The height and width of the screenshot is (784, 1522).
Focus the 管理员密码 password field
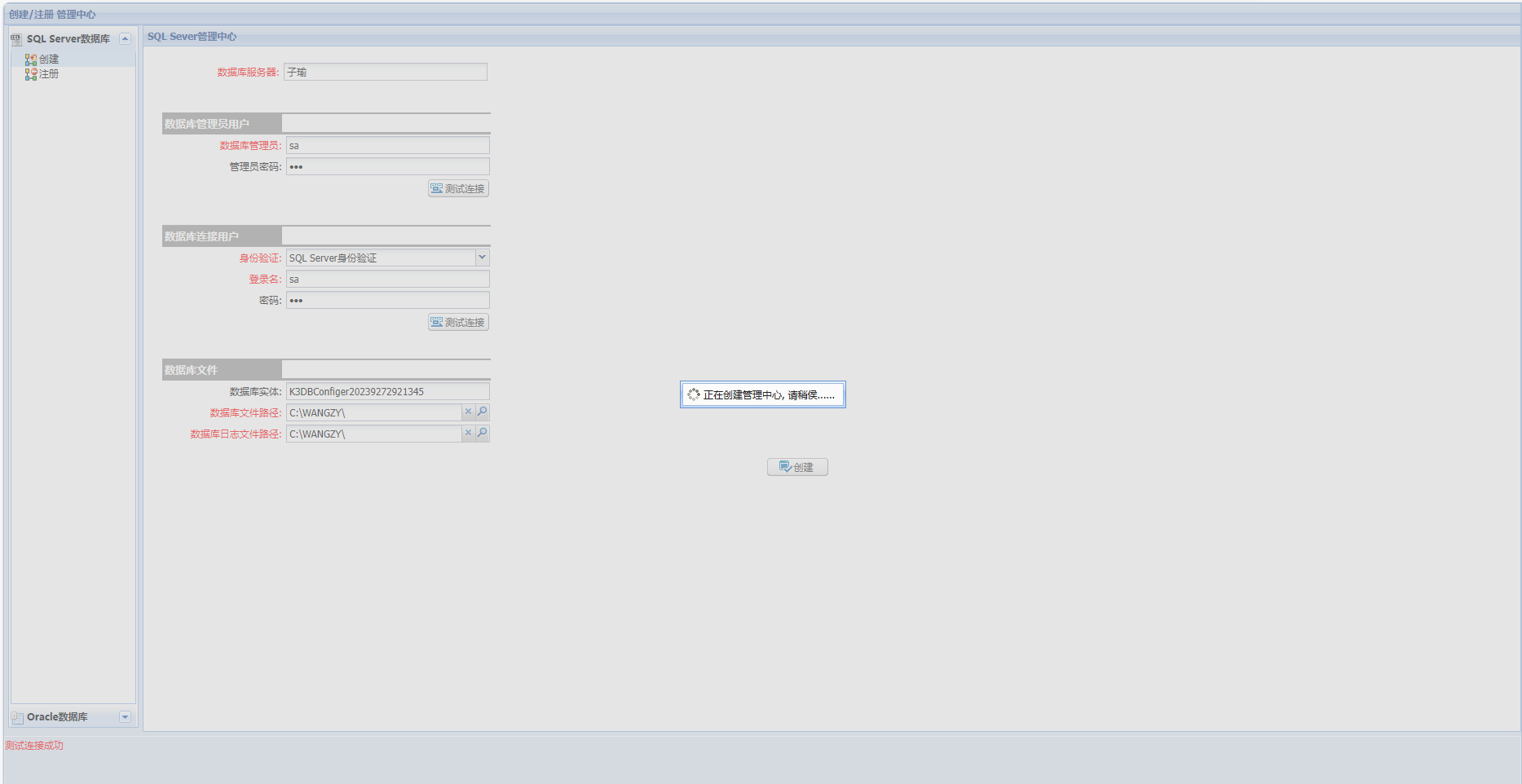(388, 166)
